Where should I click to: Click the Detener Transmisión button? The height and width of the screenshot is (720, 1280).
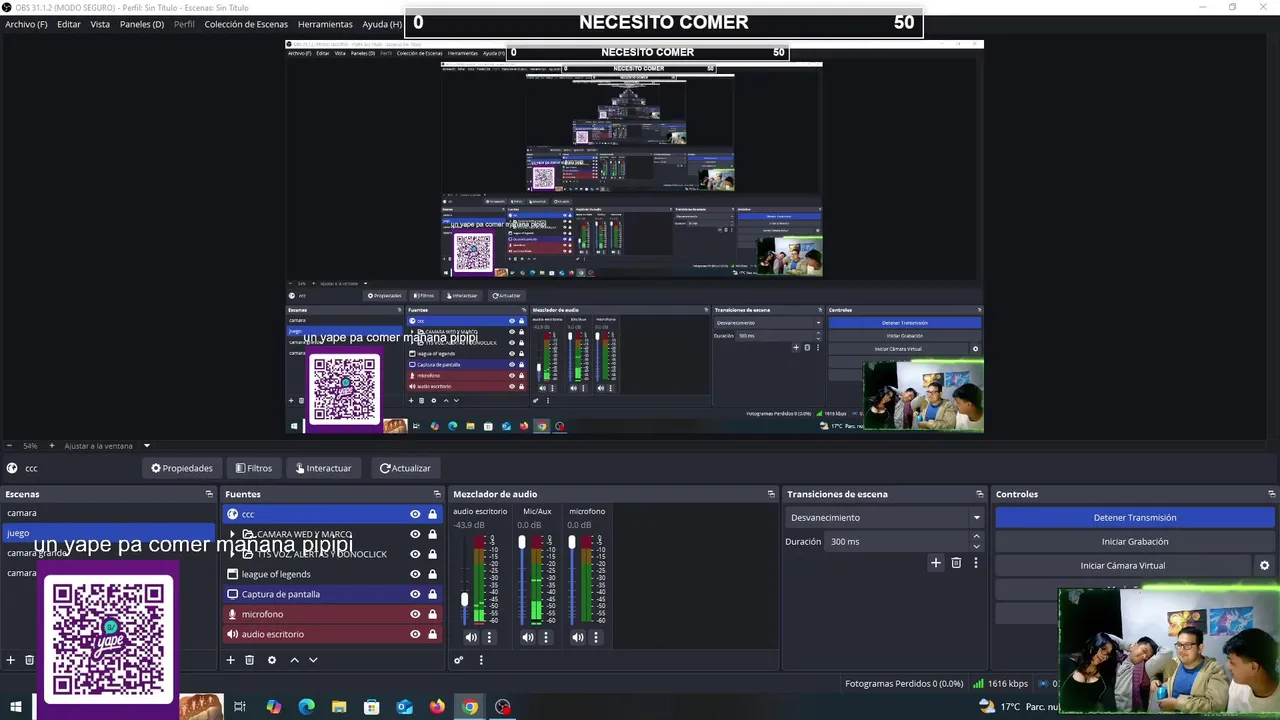point(1135,518)
